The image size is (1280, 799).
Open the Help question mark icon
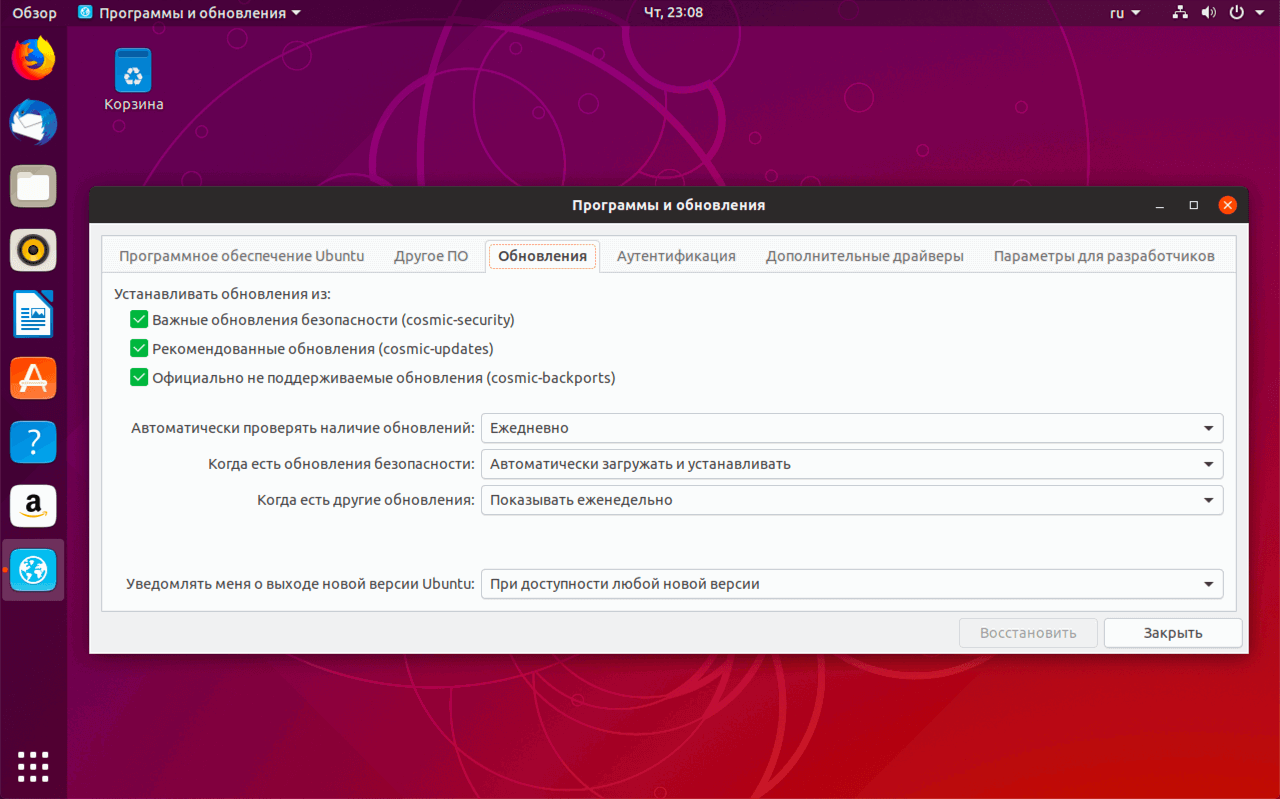click(33, 442)
